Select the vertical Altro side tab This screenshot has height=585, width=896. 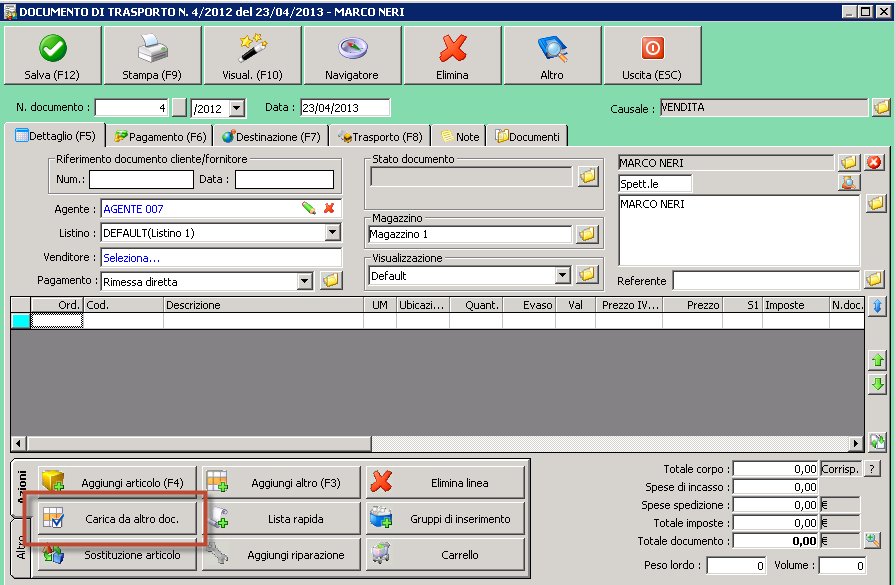[21, 547]
